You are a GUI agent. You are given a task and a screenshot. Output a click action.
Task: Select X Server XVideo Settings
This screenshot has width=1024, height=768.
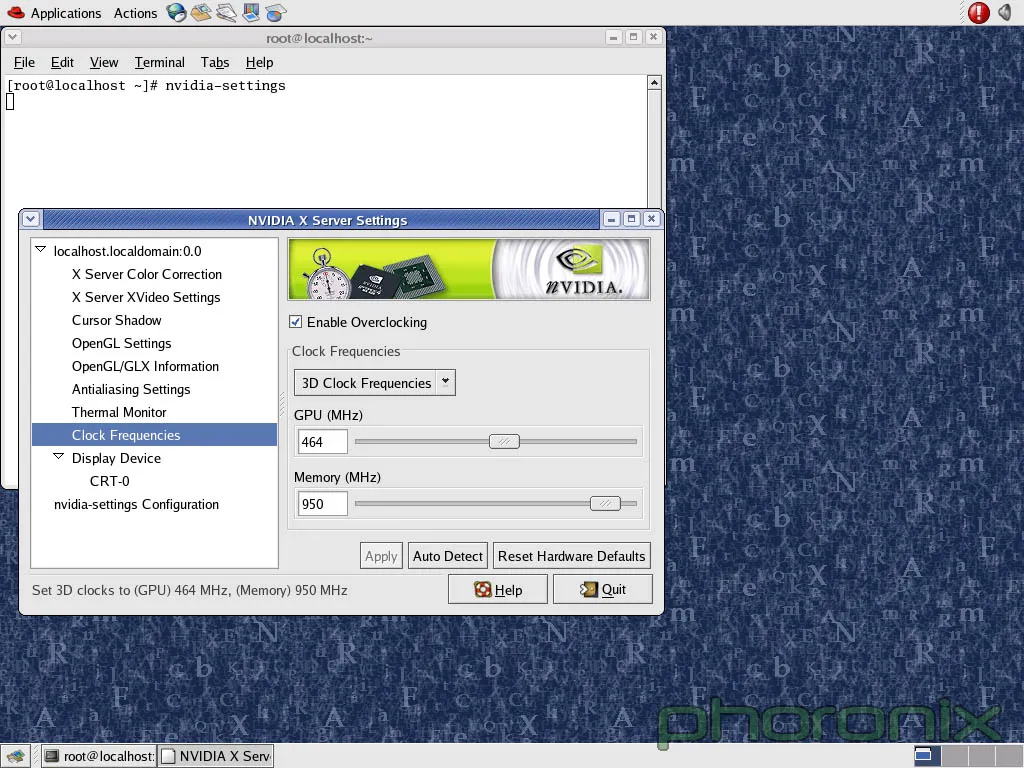click(x=146, y=297)
